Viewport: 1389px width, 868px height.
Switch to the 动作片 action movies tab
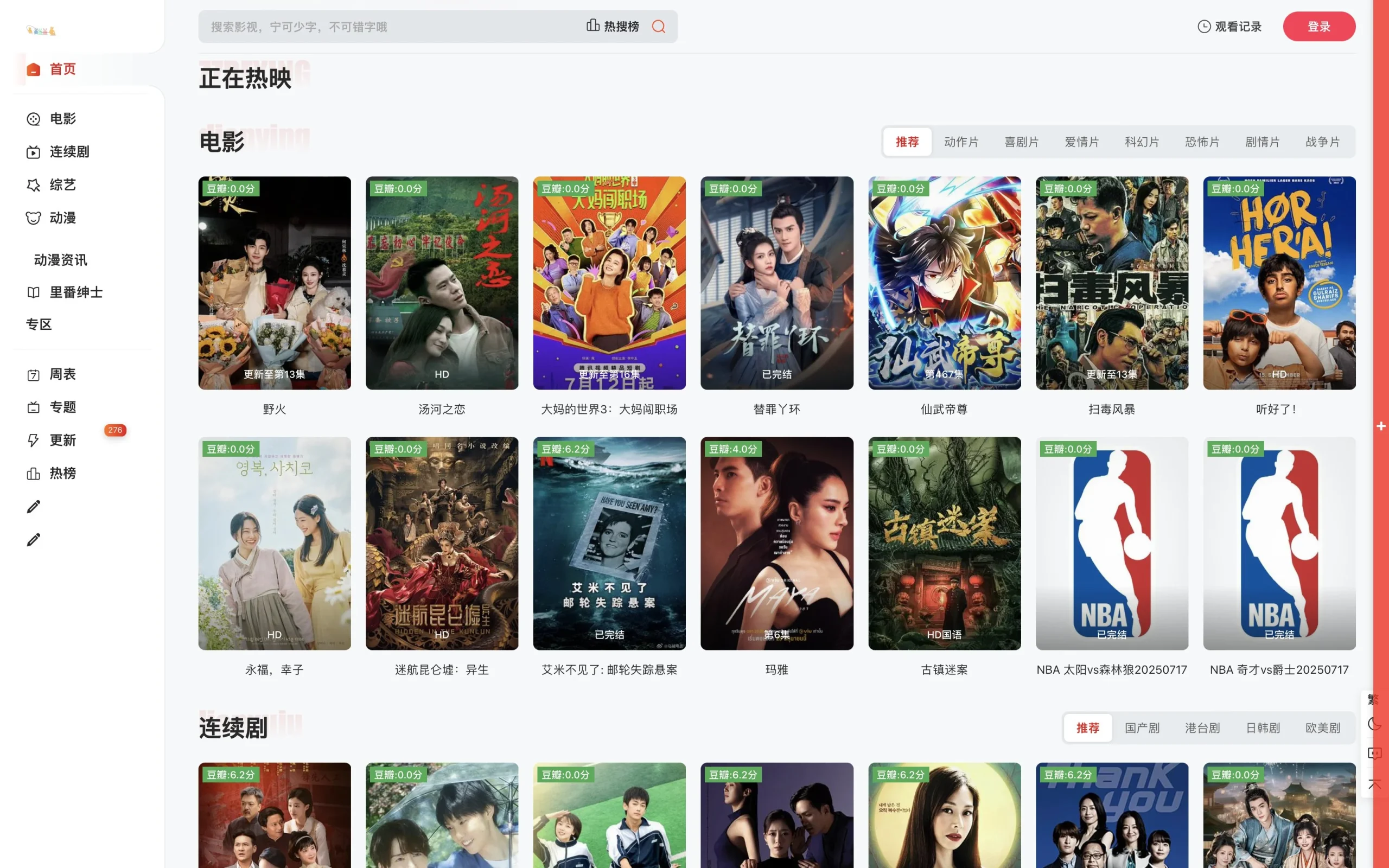[x=961, y=142]
